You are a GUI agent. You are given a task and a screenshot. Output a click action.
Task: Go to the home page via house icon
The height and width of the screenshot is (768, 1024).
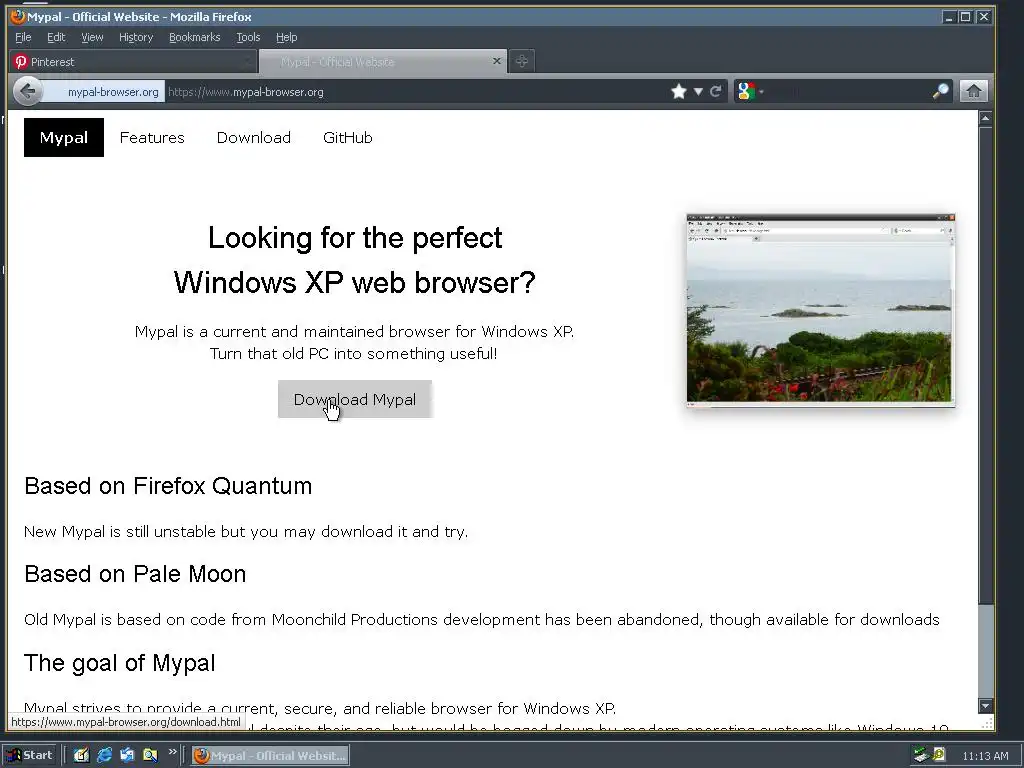(x=973, y=91)
